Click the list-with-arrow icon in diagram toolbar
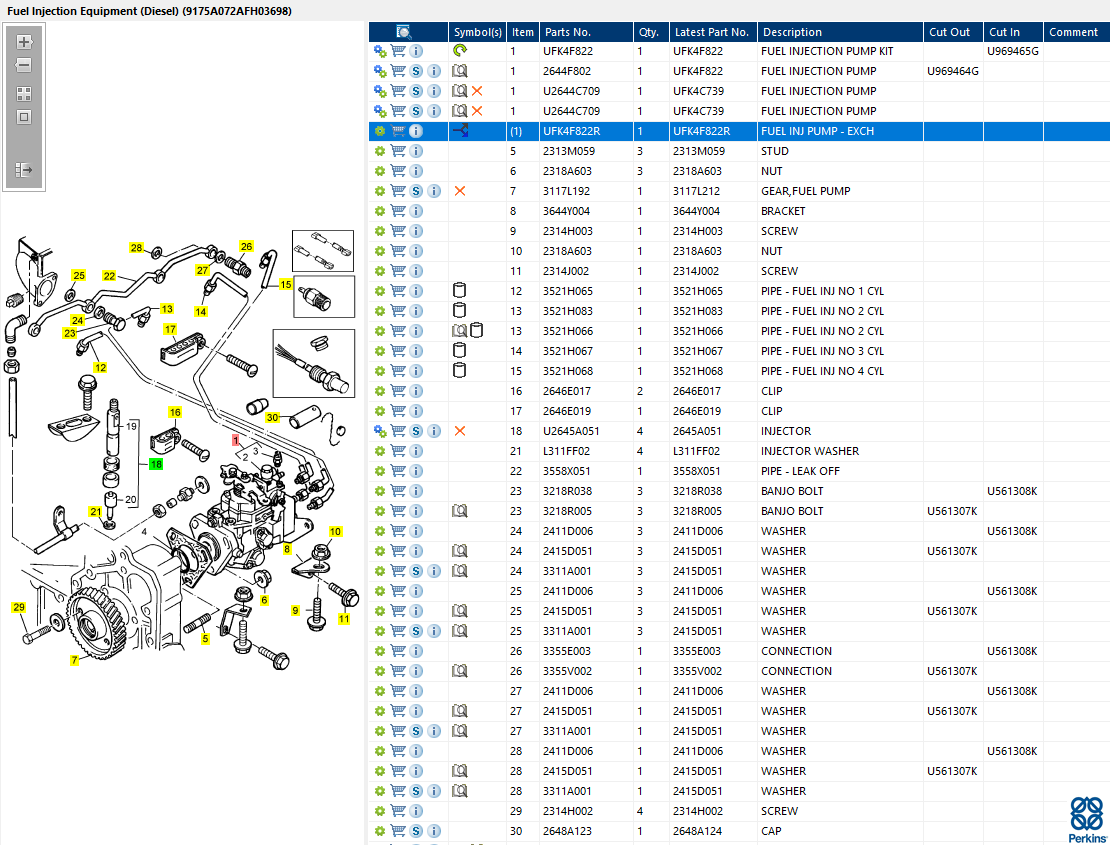The height and width of the screenshot is (845, 1110). click(x=24, y=170)
